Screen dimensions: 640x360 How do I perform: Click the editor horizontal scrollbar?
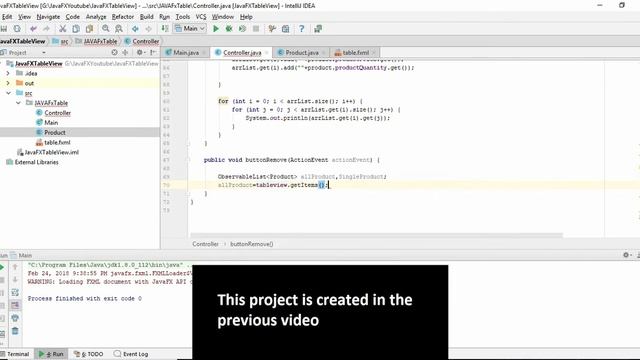(376, 235)
